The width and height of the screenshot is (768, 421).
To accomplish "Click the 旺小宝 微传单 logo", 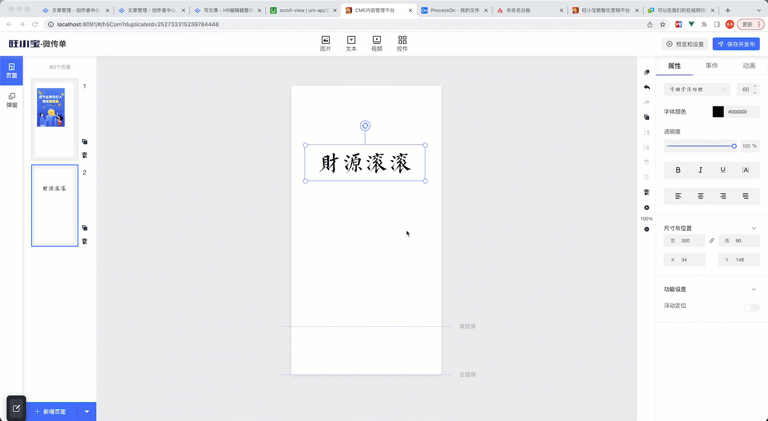I will [x=37, y=44].
